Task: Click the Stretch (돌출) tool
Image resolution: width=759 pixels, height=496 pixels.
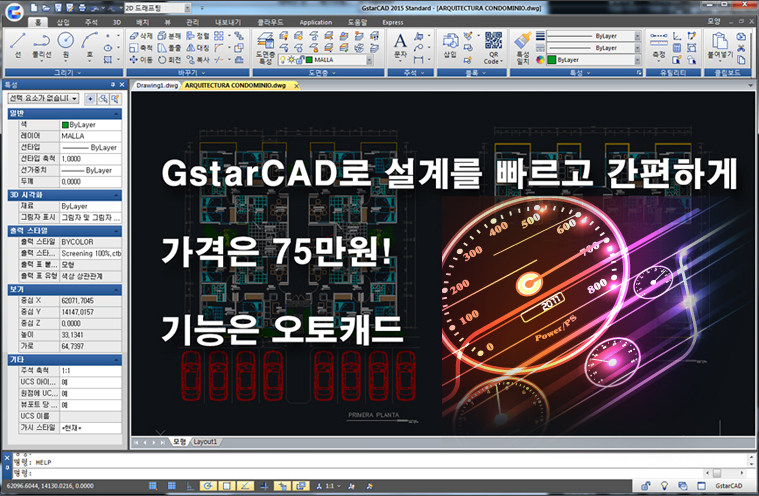Action: tap(169, 48)
